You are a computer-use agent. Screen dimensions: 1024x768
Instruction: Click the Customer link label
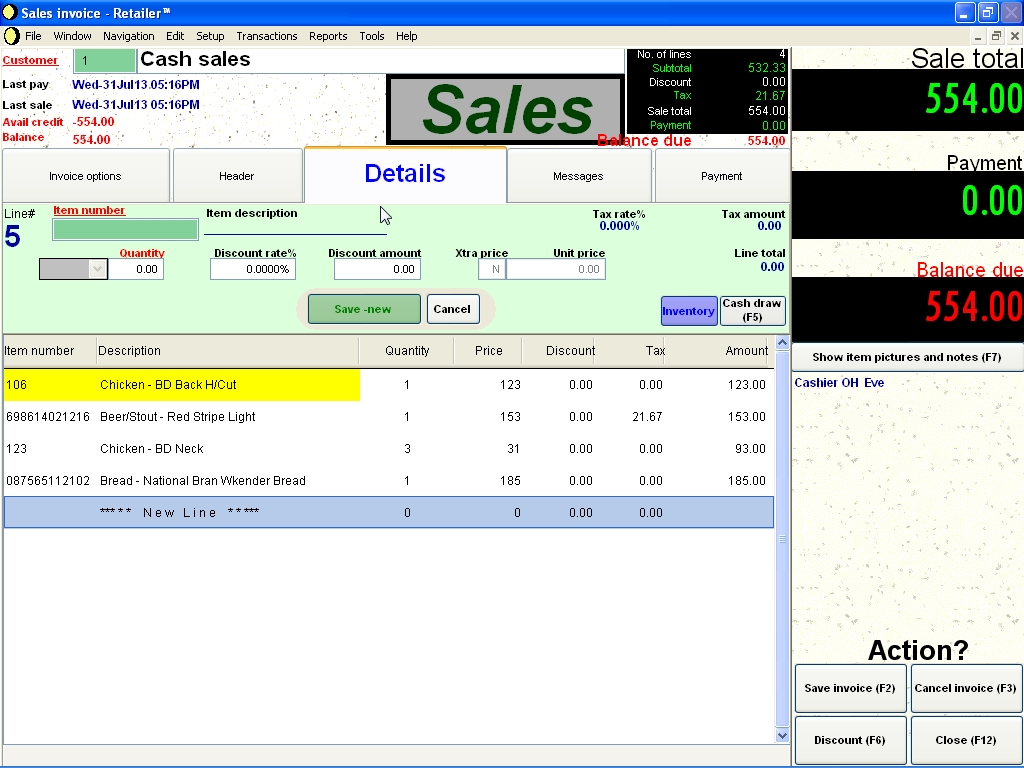[30, 60]
